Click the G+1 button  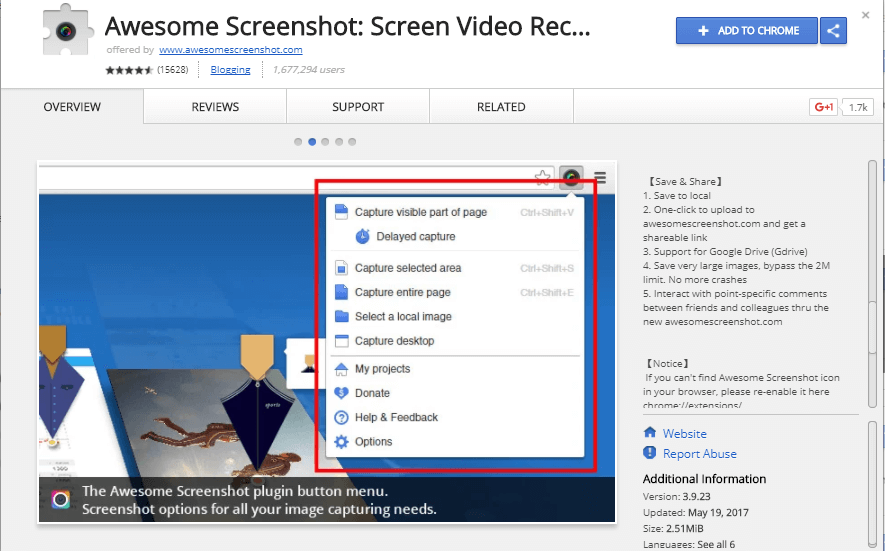click(823, 107)
